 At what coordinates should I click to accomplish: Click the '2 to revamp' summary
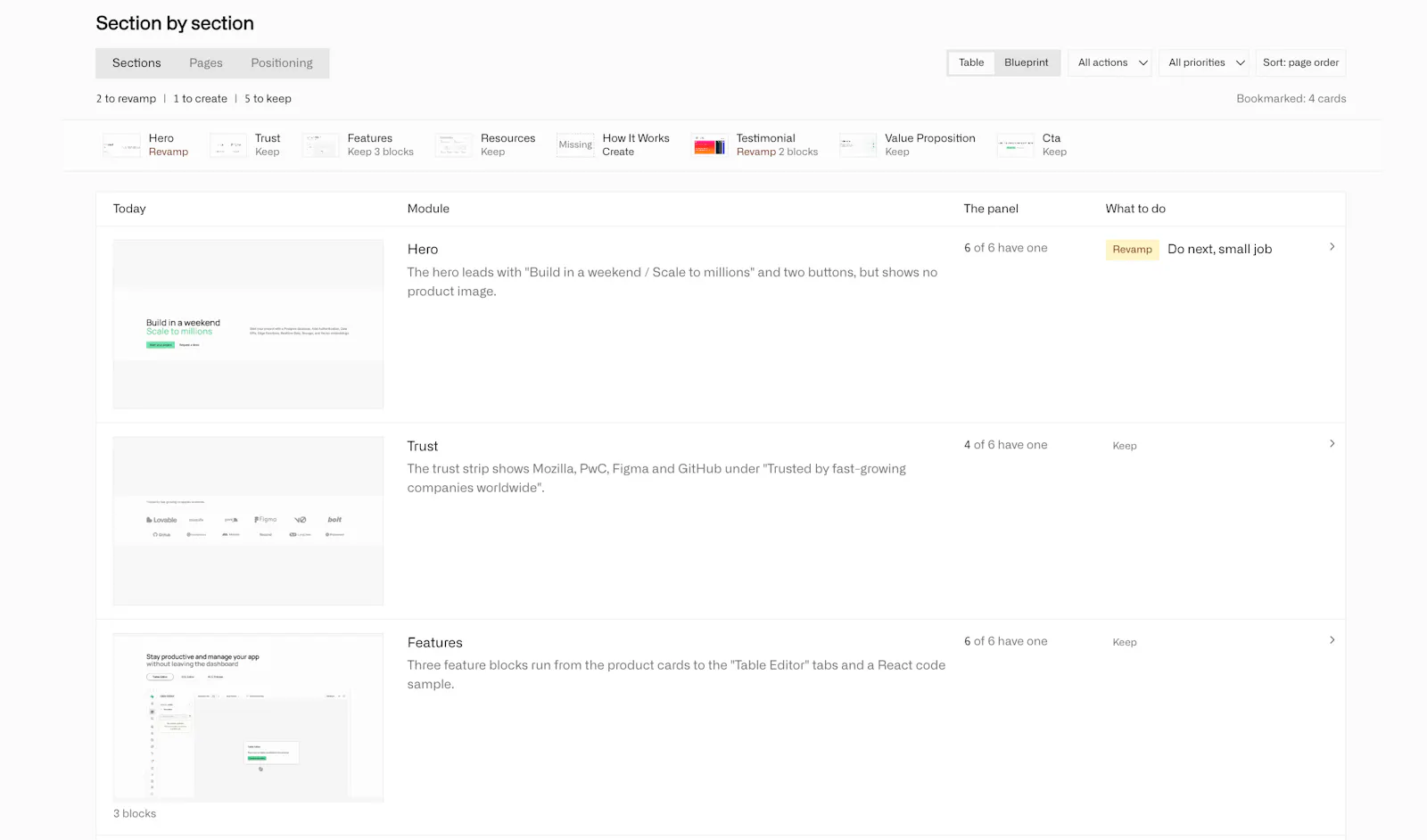[126, 99]
